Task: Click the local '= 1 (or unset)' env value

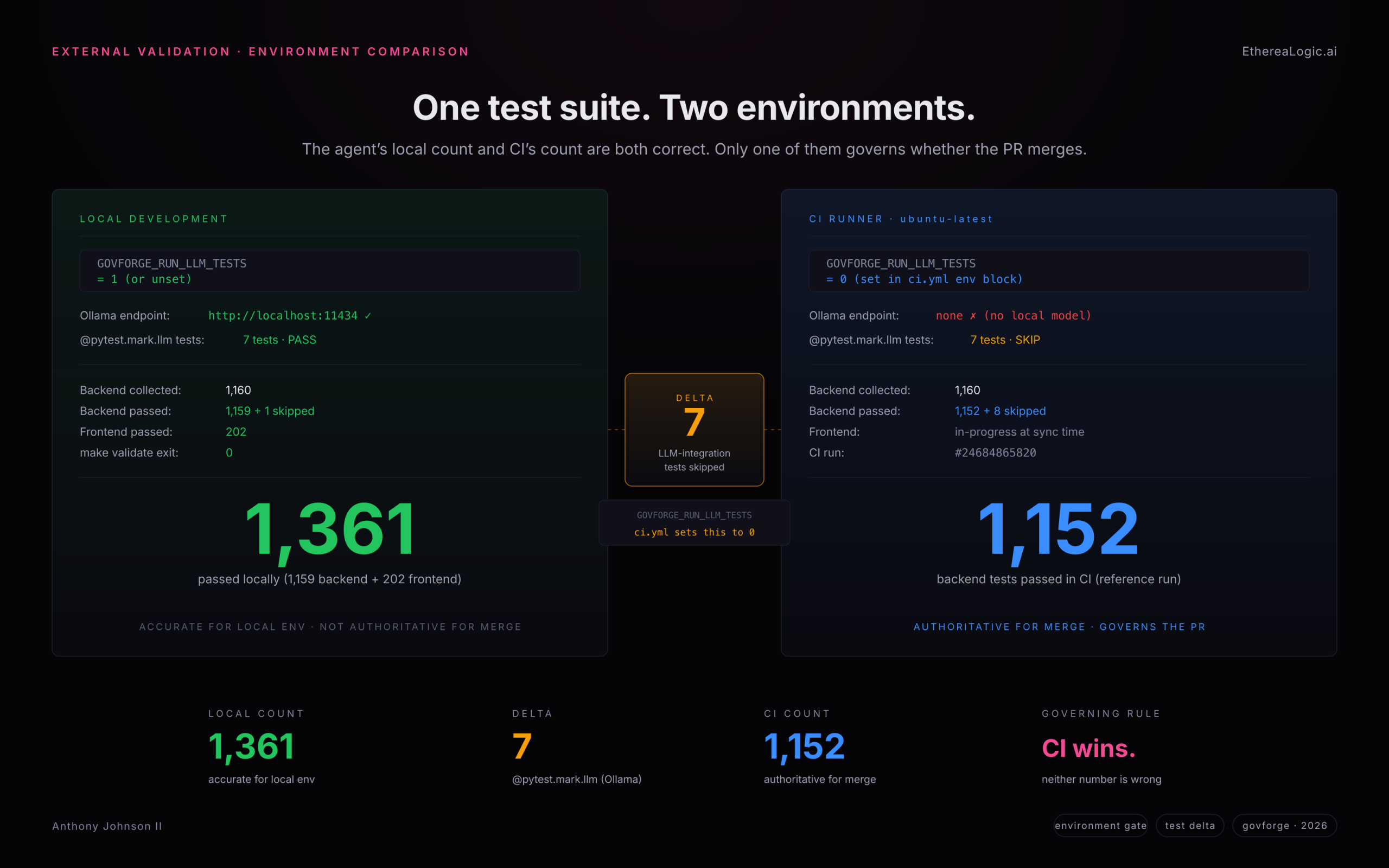Action: click(x=144, y=279)
